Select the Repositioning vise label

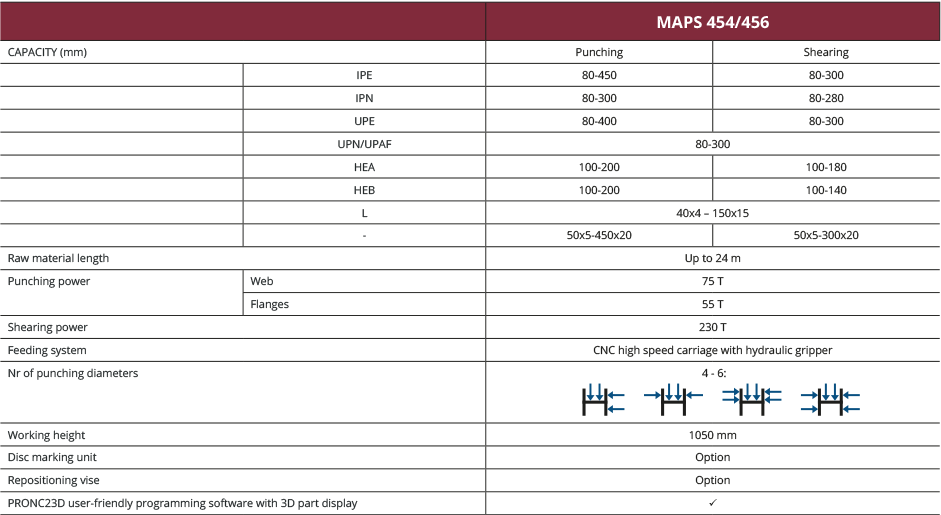53,480
